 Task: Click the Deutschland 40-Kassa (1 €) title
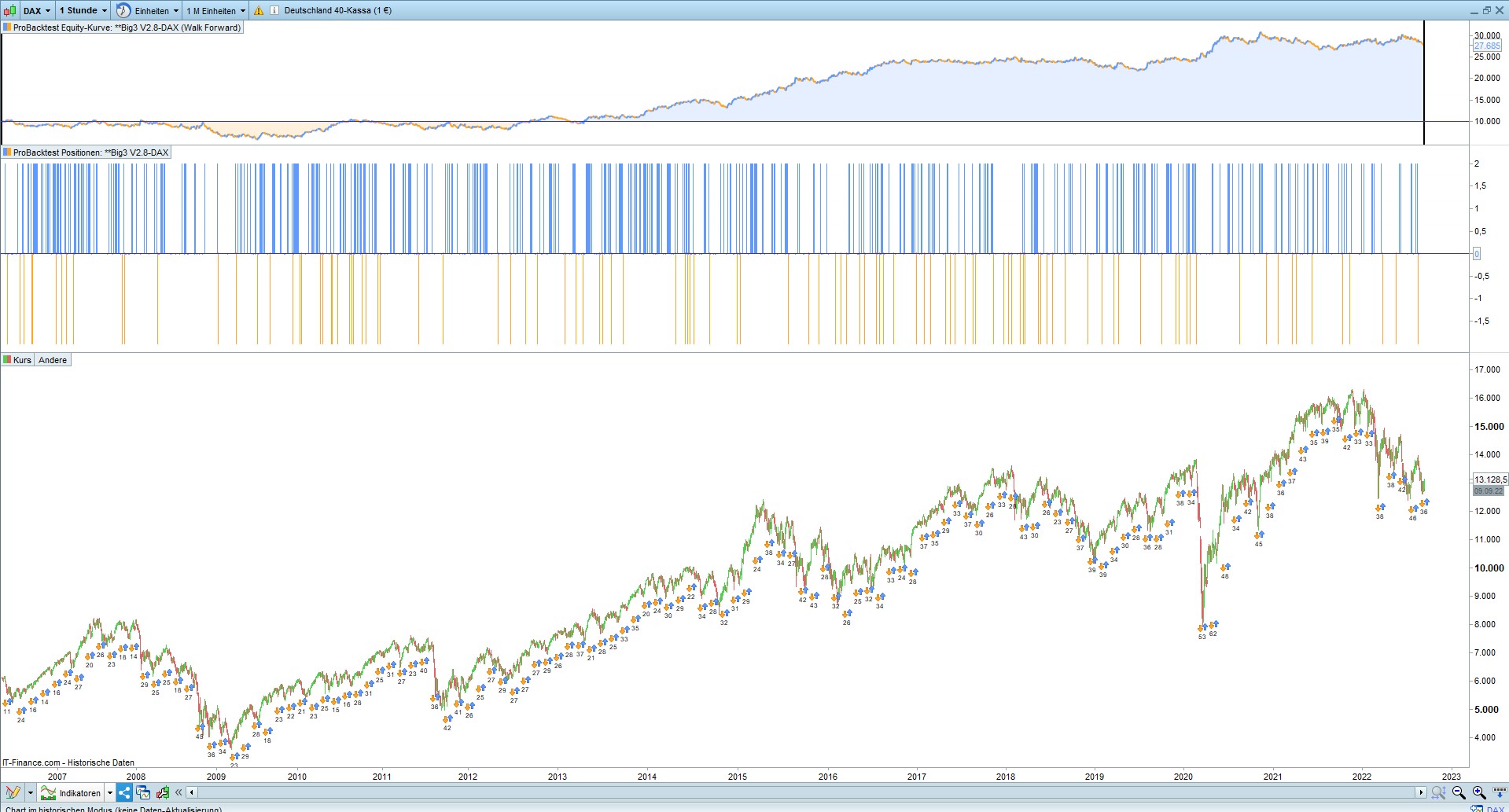(x=338, y=10)
